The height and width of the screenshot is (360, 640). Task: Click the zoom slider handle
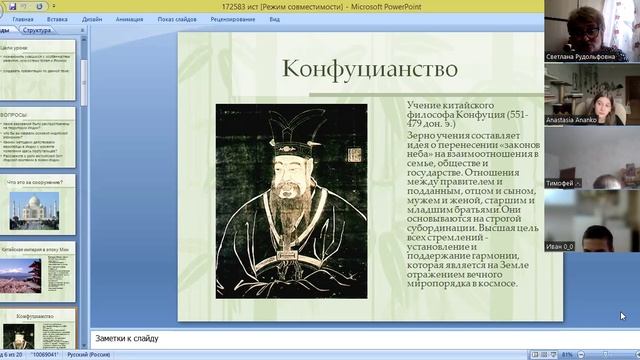pos(605,355)
